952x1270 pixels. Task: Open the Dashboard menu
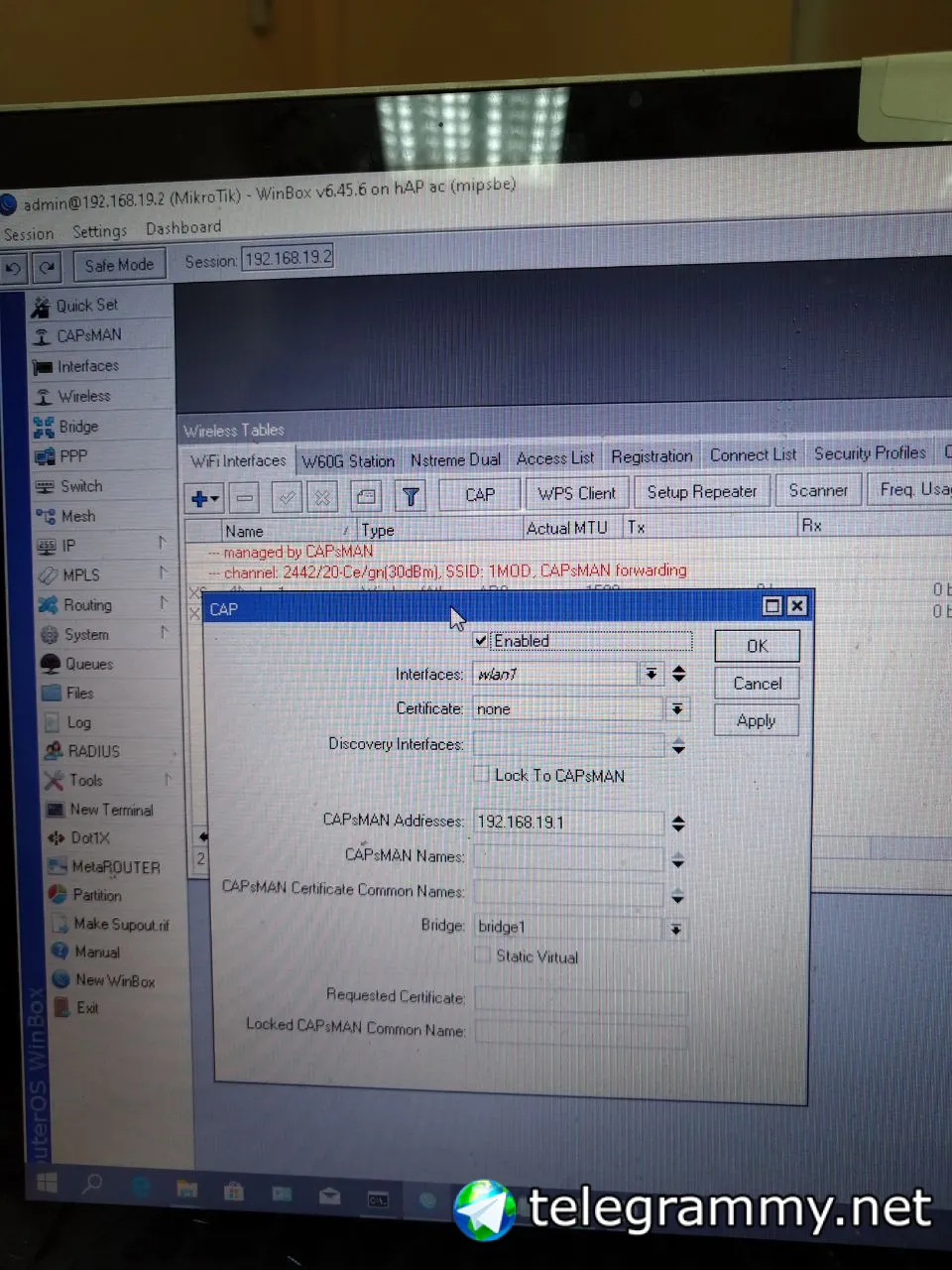tap(183, 227)
